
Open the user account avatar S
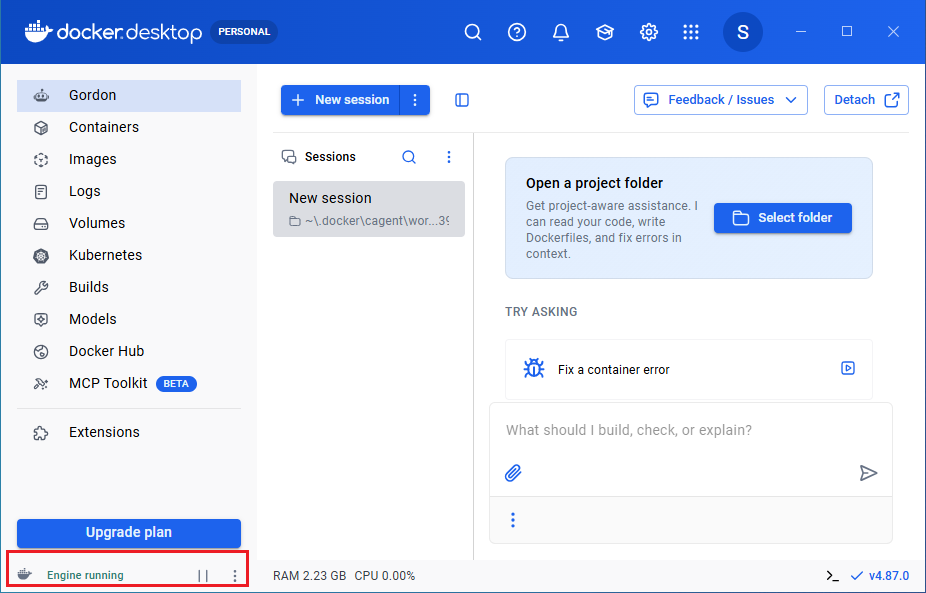pos(742,32)
